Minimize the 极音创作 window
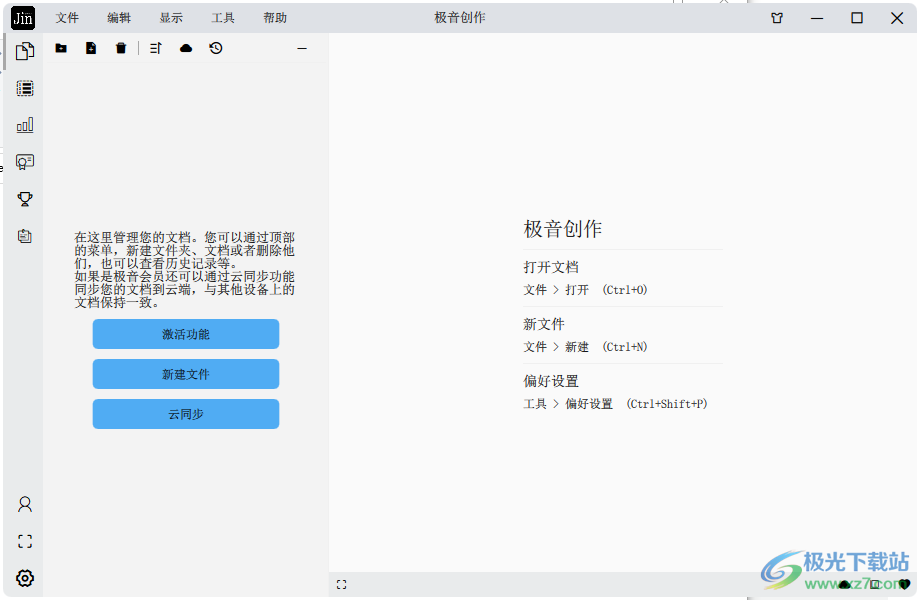Screen dimensions: 920x600 coord(817,18)
